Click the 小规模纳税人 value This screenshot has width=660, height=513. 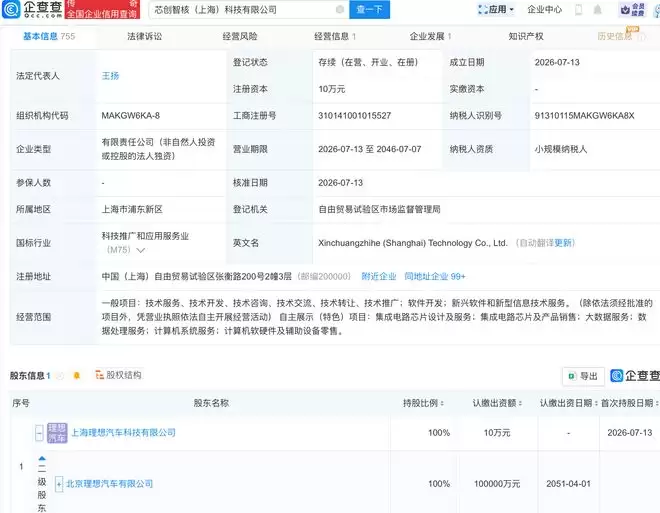coord(561,149)
